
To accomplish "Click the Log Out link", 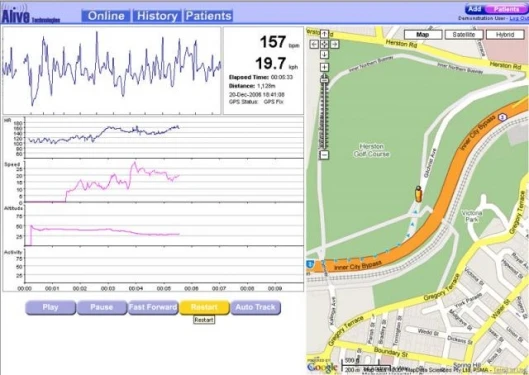I will point(519,18).
